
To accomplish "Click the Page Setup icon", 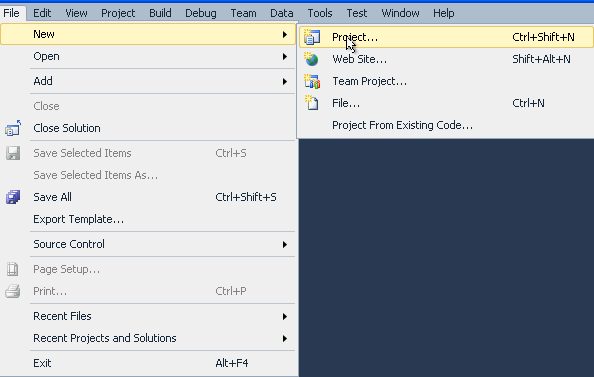I will pyautogui.click(x=13, y=269).
